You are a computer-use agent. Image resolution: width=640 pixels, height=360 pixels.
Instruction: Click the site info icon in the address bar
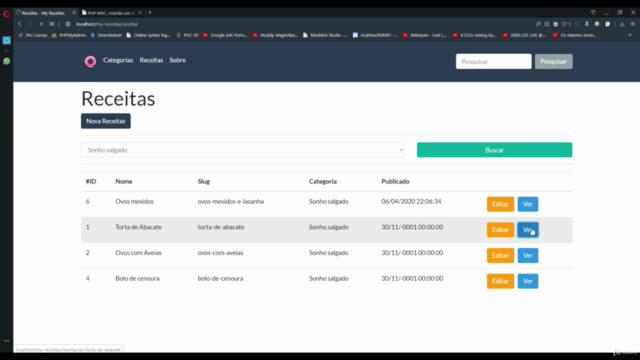[68, 24]
